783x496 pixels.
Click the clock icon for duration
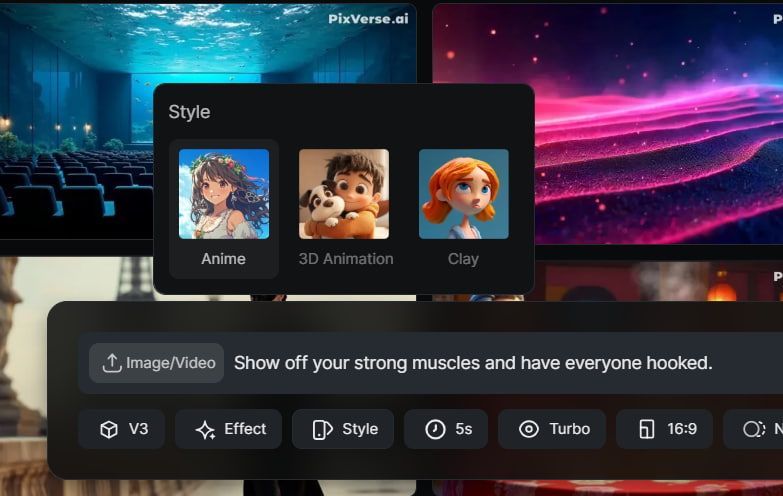[435, 429]
